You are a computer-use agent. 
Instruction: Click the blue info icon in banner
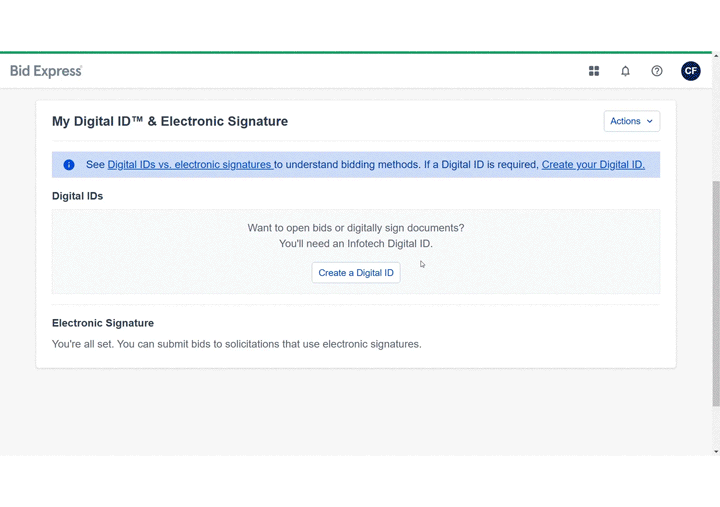click(x=69, y=165)
